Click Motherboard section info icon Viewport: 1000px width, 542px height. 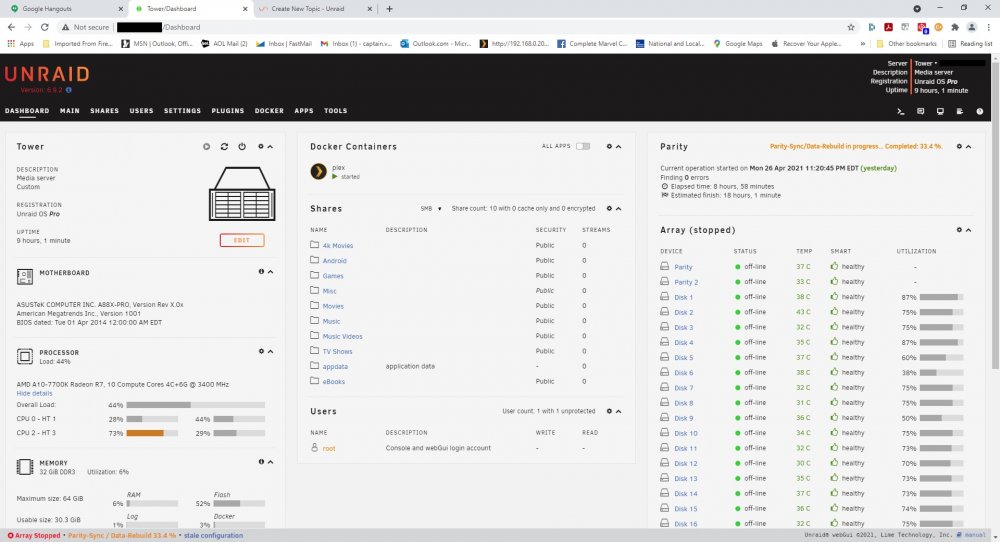click(x=261, y=272)
